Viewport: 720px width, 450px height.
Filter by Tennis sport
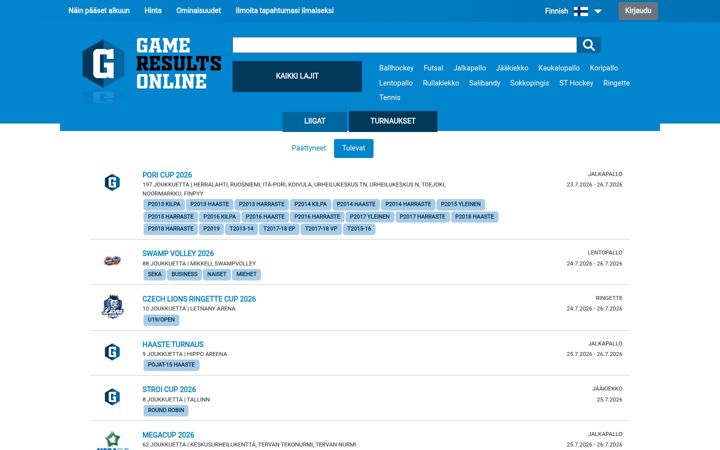pyautogui.click(x=390, y=98)
